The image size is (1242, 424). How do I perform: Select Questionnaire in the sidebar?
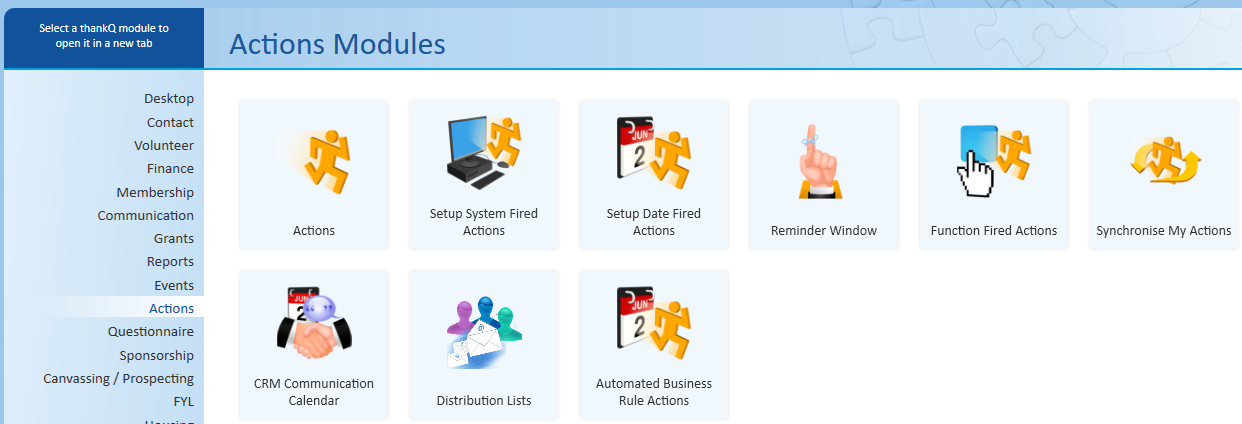pyautogui.click(x=151, y=331)
